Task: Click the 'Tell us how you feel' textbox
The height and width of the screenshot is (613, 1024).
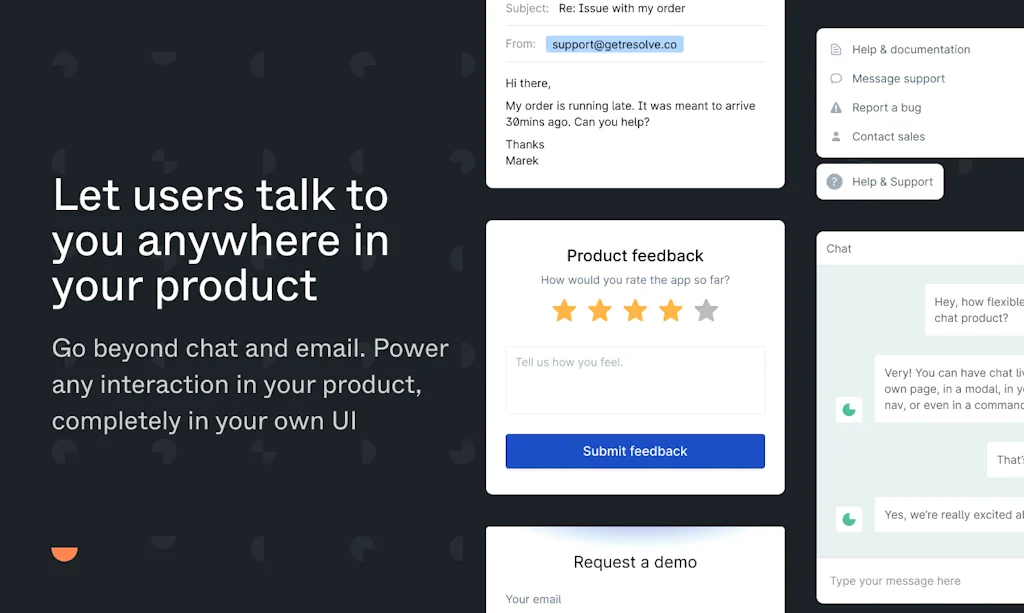Action: (x=635, y=380)
